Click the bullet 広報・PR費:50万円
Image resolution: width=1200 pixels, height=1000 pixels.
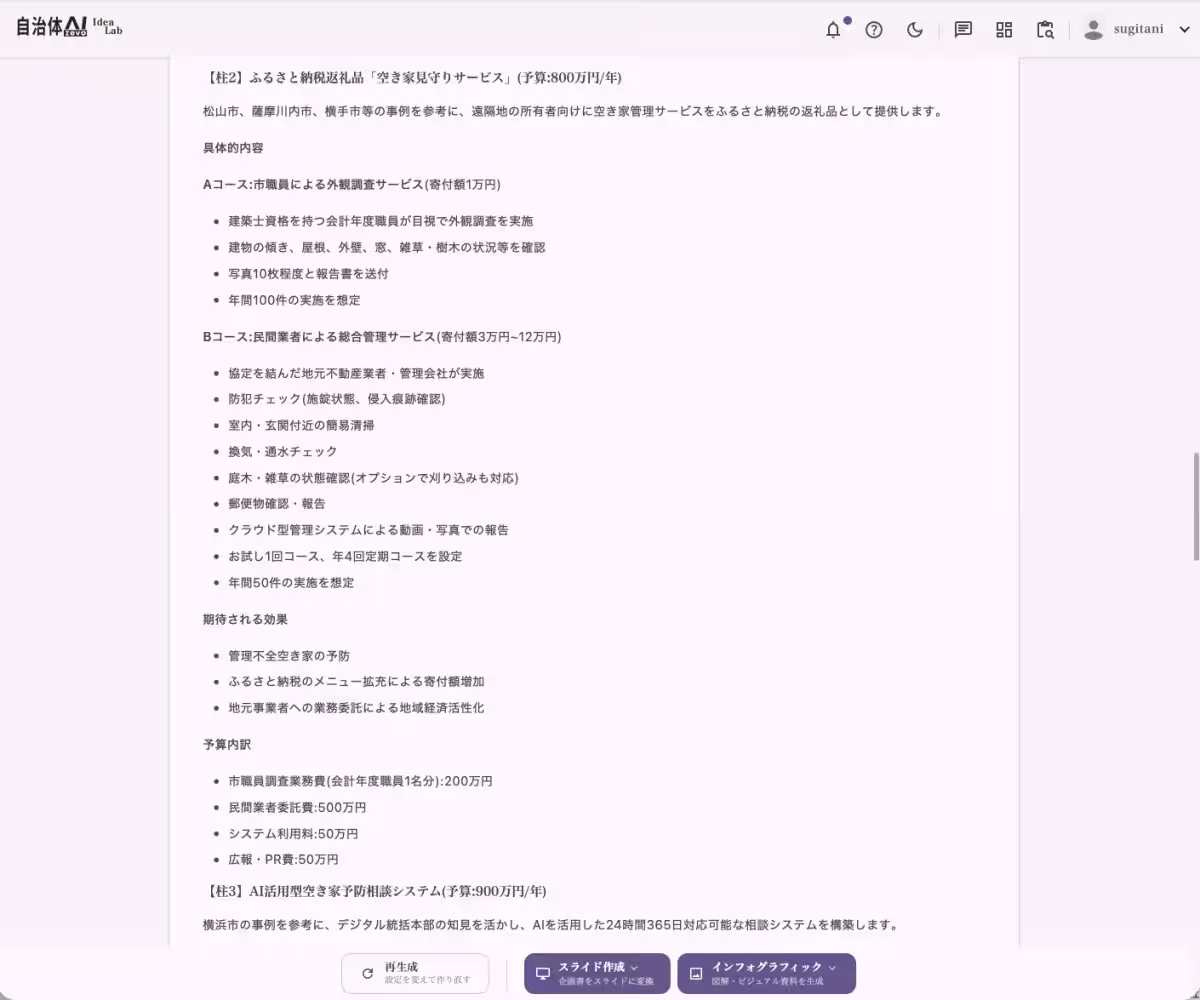click(x=283, y=859)
